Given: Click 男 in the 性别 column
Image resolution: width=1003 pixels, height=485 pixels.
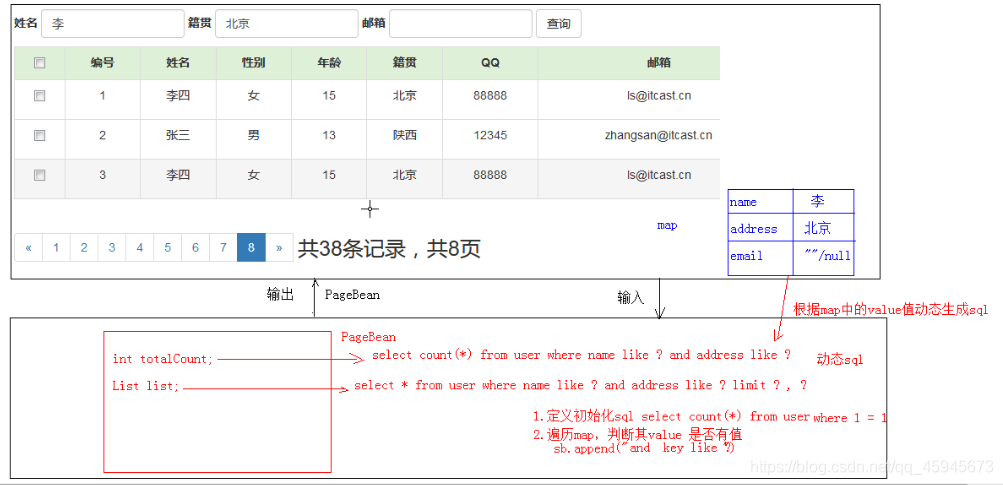Looking at the screenshot, I should 253,136.
